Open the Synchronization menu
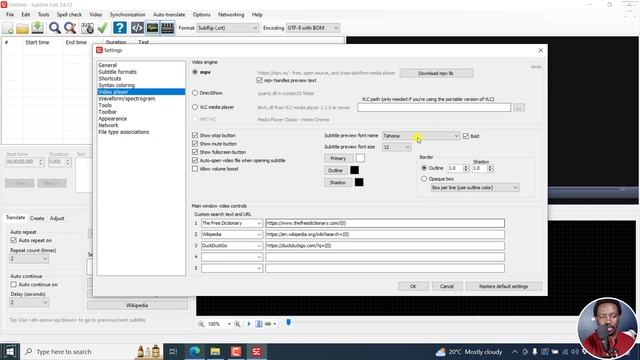Viewport: 640px width, 360px height. [x=127, y=14]
